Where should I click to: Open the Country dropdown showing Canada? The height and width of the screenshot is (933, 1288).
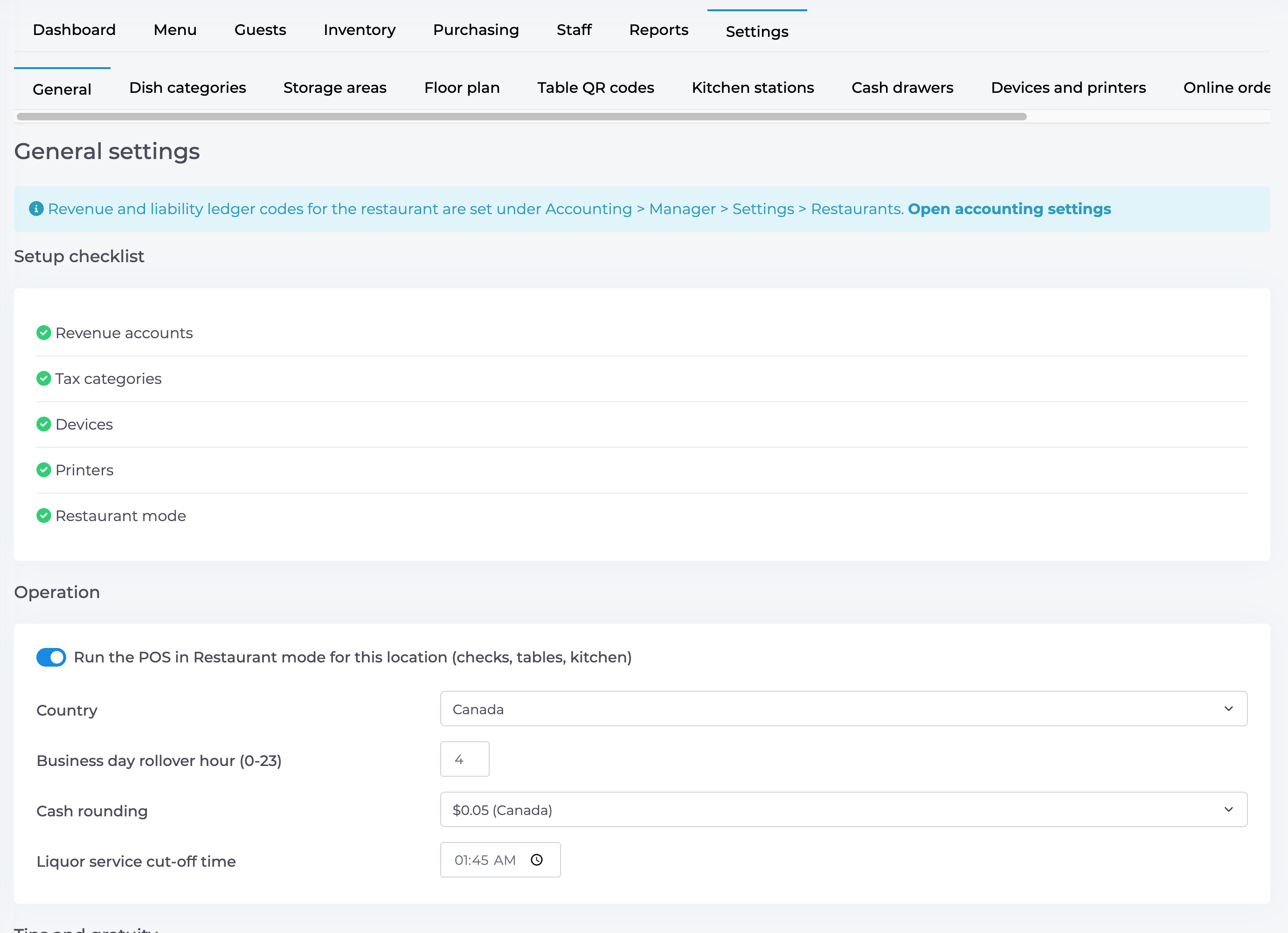click(843, 709)
